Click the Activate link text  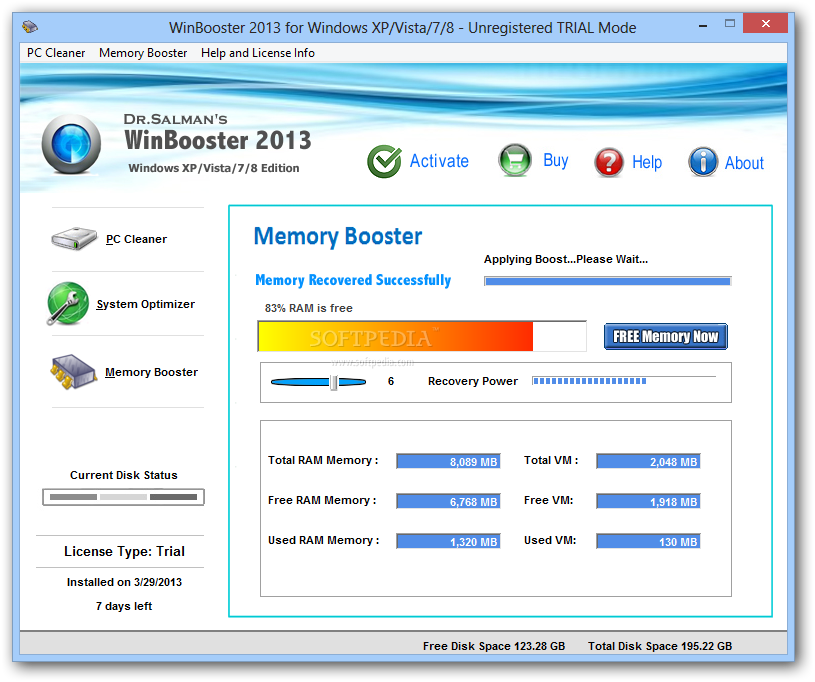pos(439,161)
